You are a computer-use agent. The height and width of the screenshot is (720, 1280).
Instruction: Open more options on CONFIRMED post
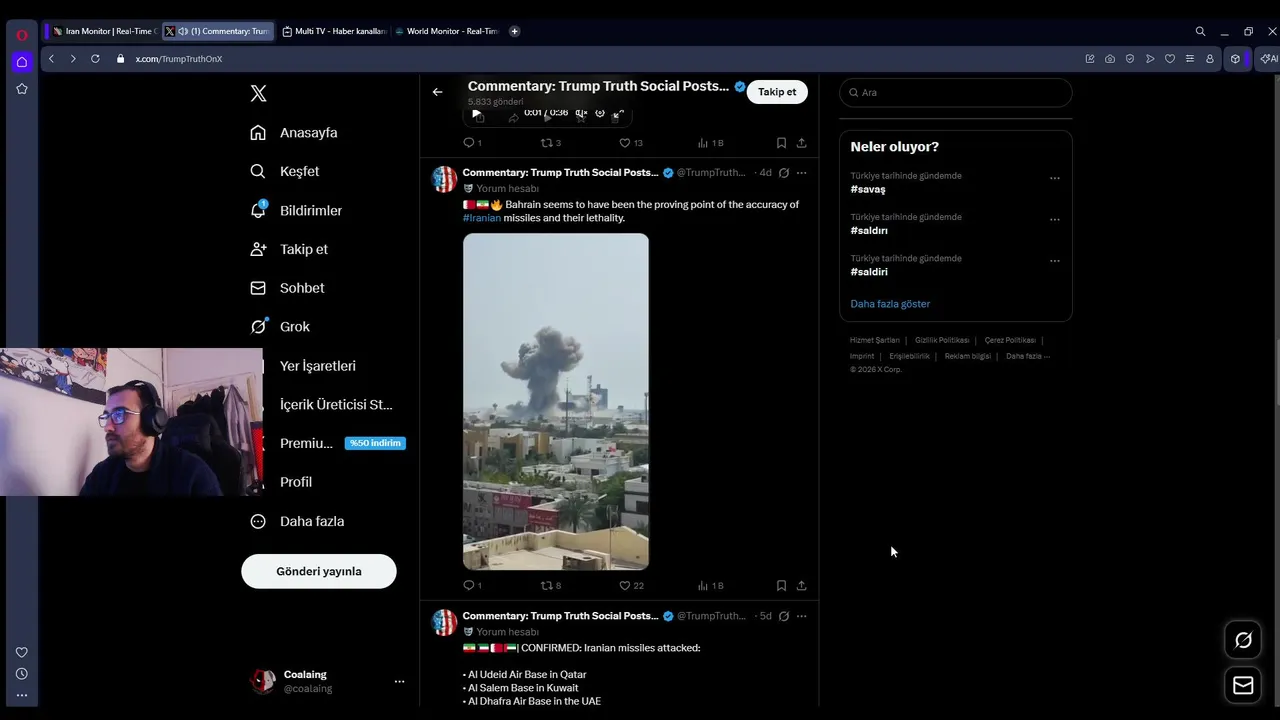click(801, 616)
